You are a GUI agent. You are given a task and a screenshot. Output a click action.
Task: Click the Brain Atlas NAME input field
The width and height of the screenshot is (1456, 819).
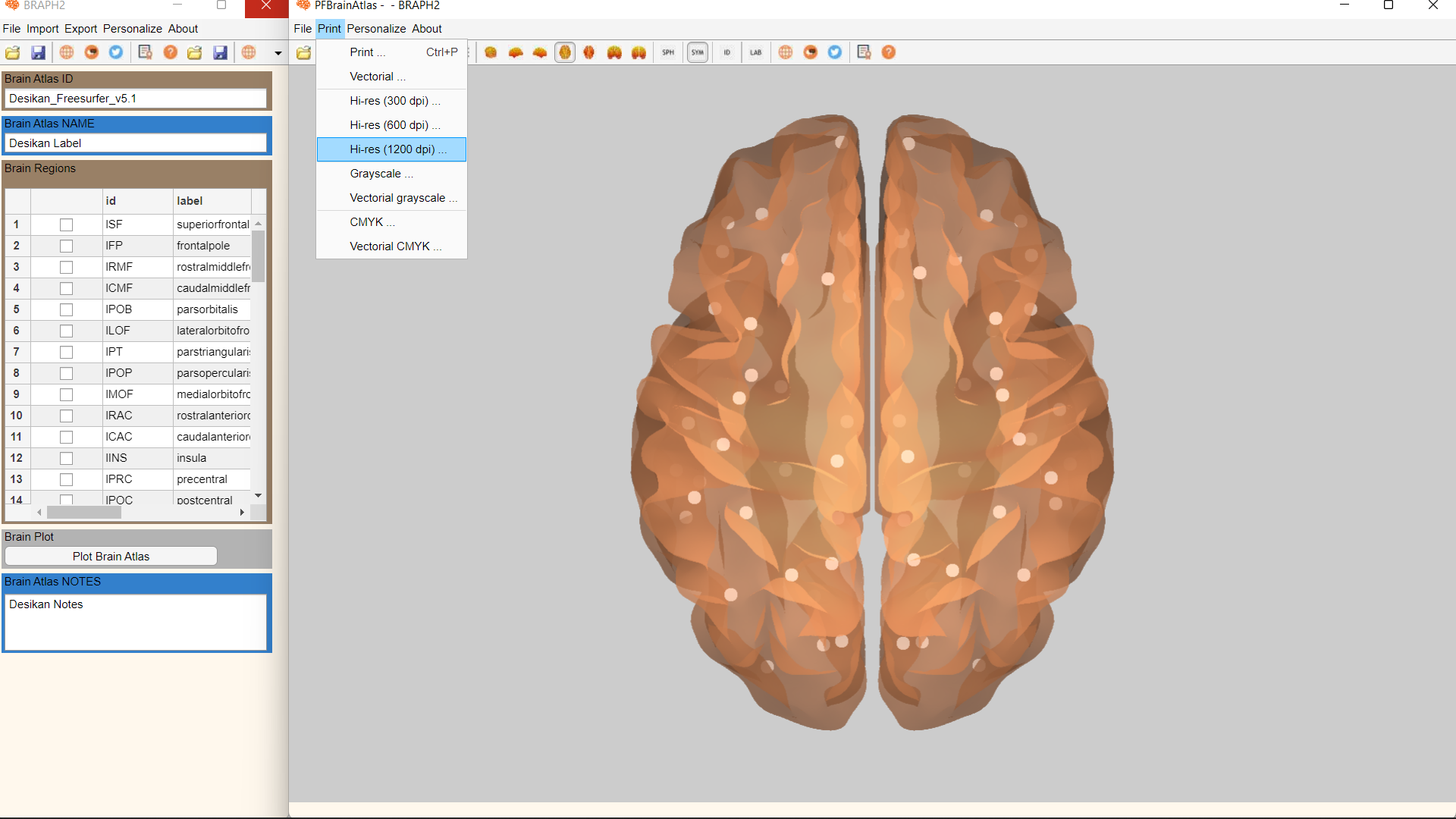click(x=136, y=143)
